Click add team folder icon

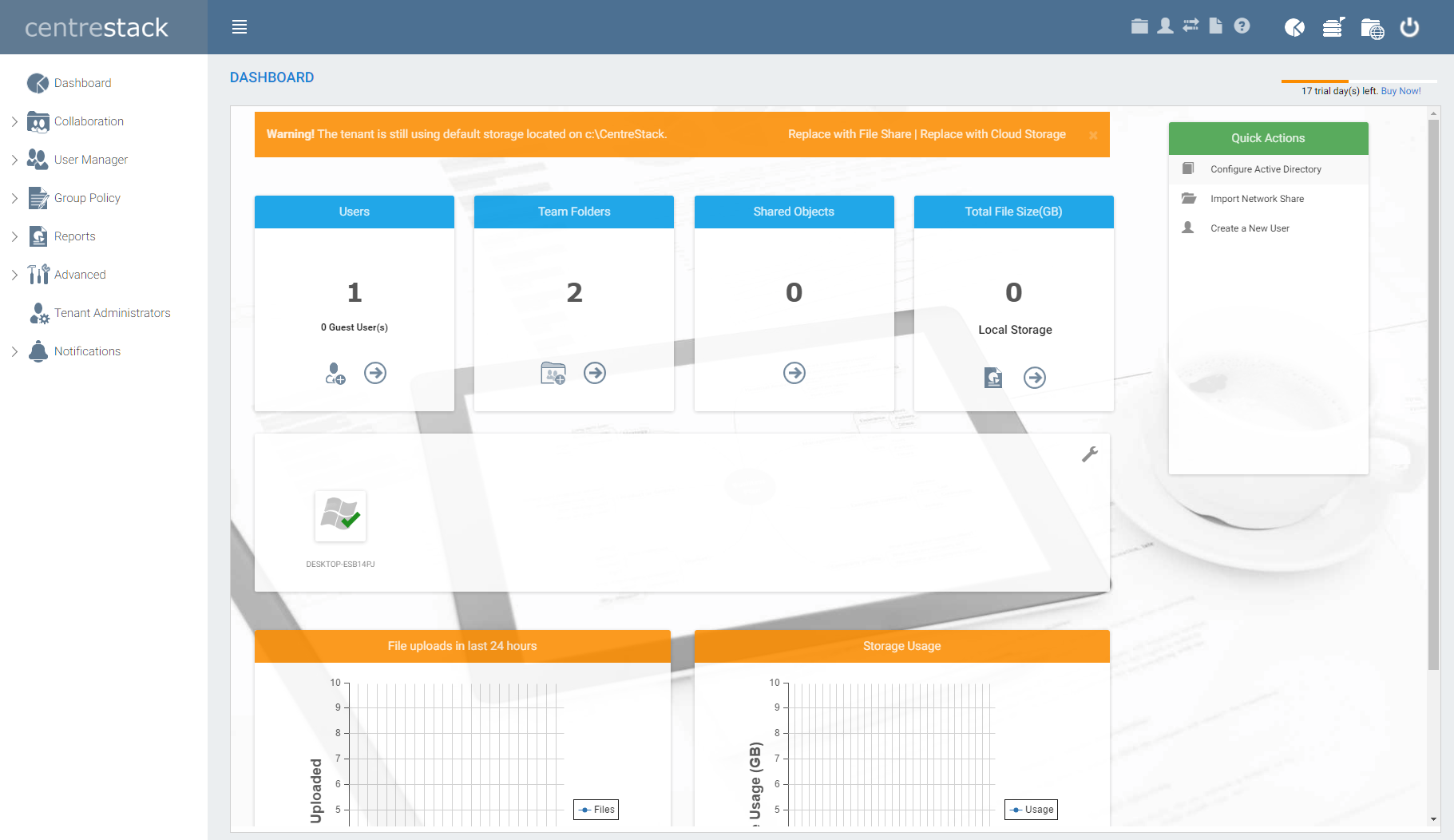[x=553, y=373]
